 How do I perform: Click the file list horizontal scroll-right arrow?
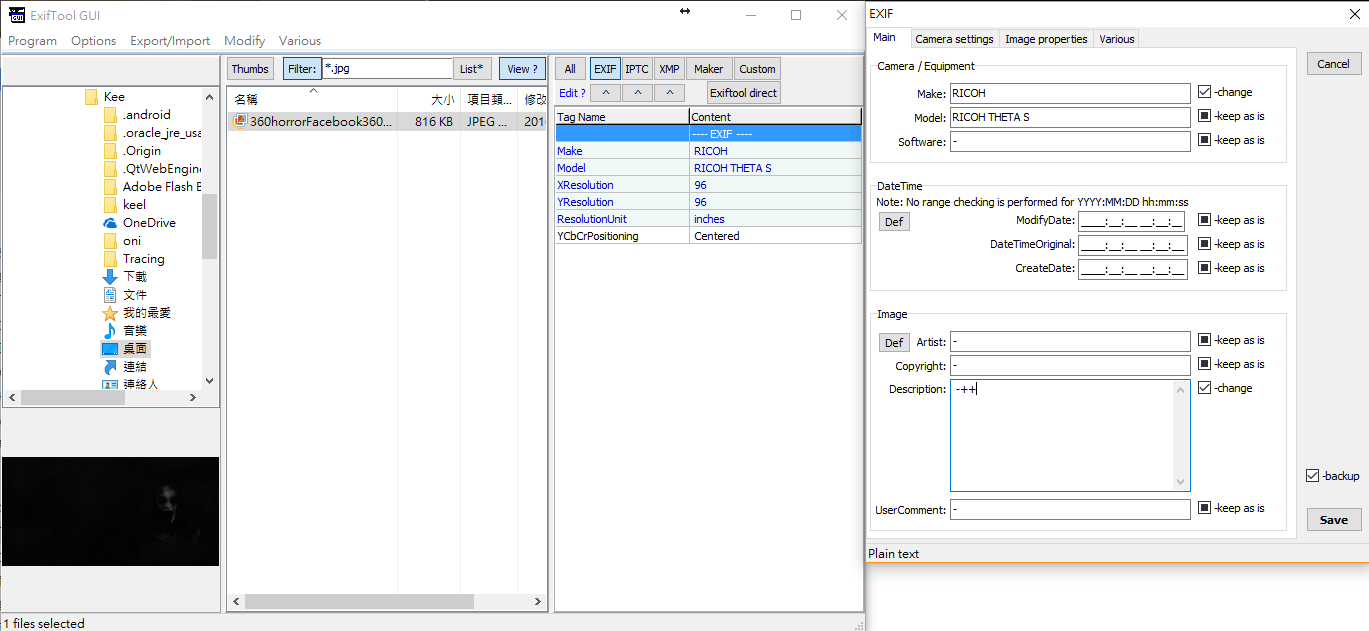coord(538,602)
